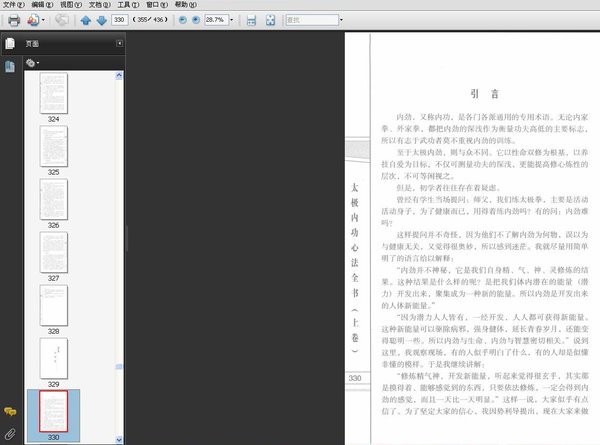Image resolution: width=600 pixels, height=445 pixels.
Task: Open the 文档 menu
Action: click(99, 5)
